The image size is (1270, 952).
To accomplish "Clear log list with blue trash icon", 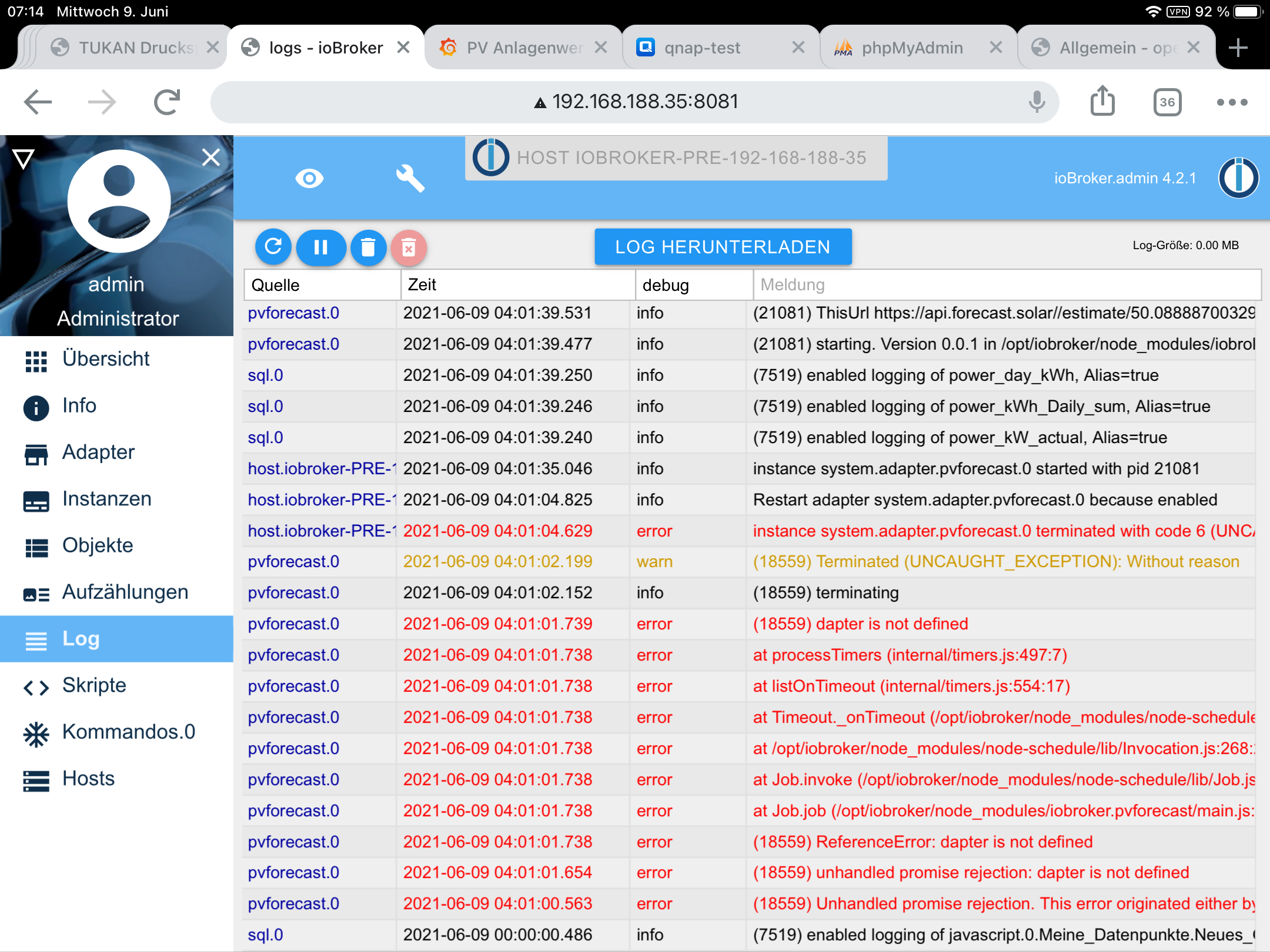I will coord(368,247).
